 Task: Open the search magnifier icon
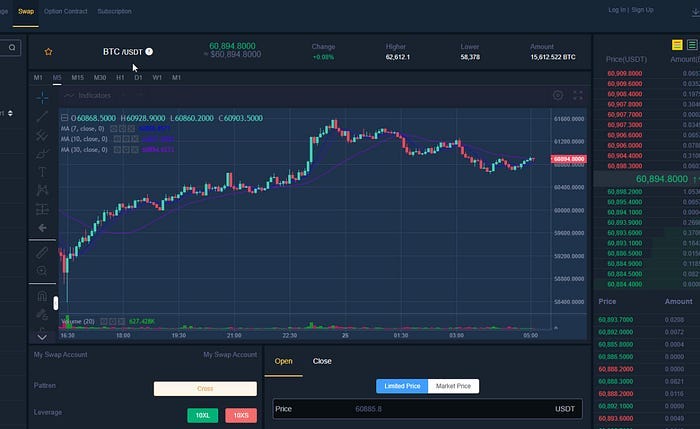[12, 47]
